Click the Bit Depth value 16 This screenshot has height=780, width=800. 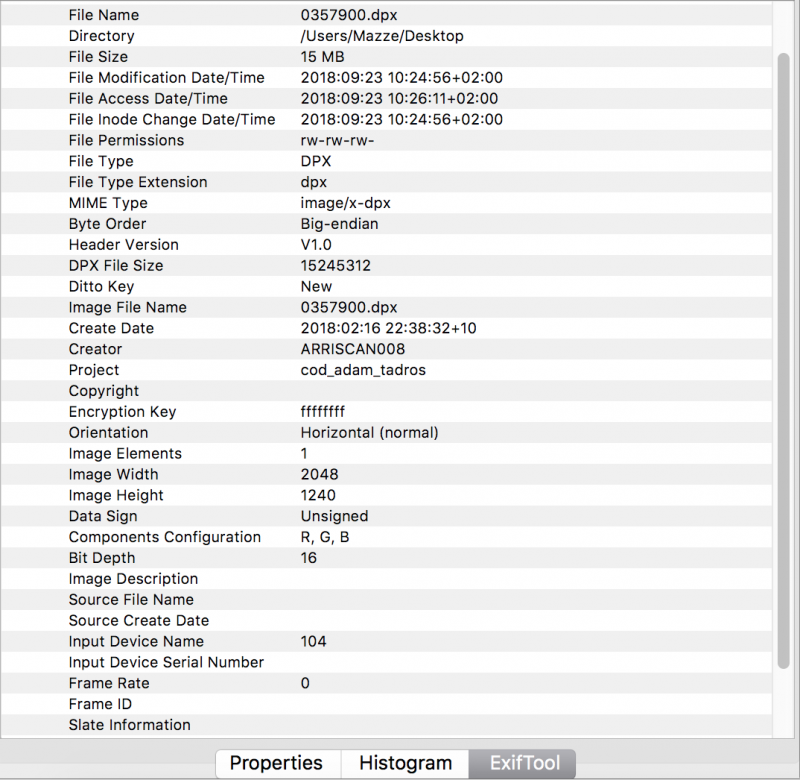point(307,558)
